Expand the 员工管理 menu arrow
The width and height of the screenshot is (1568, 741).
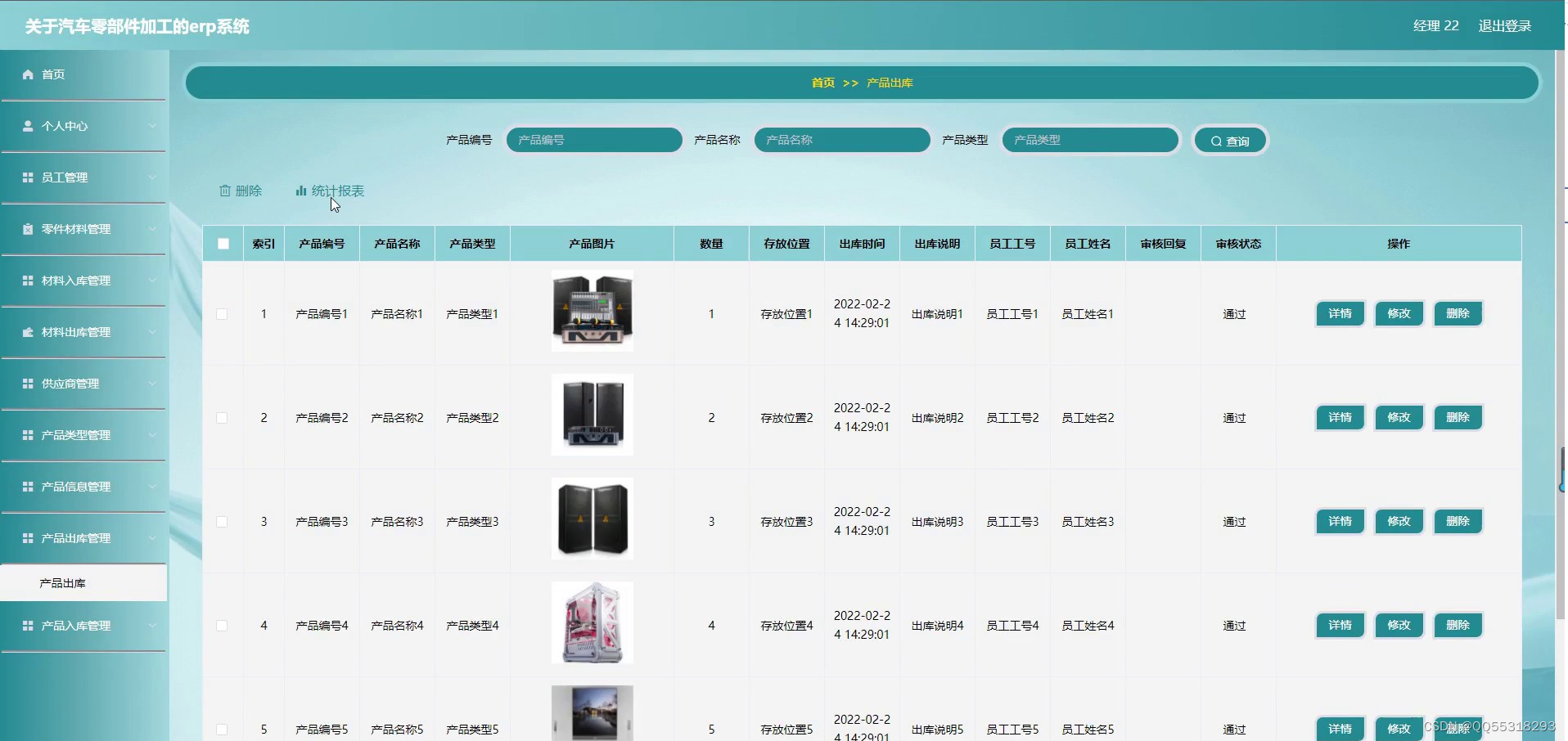point(152,177)
